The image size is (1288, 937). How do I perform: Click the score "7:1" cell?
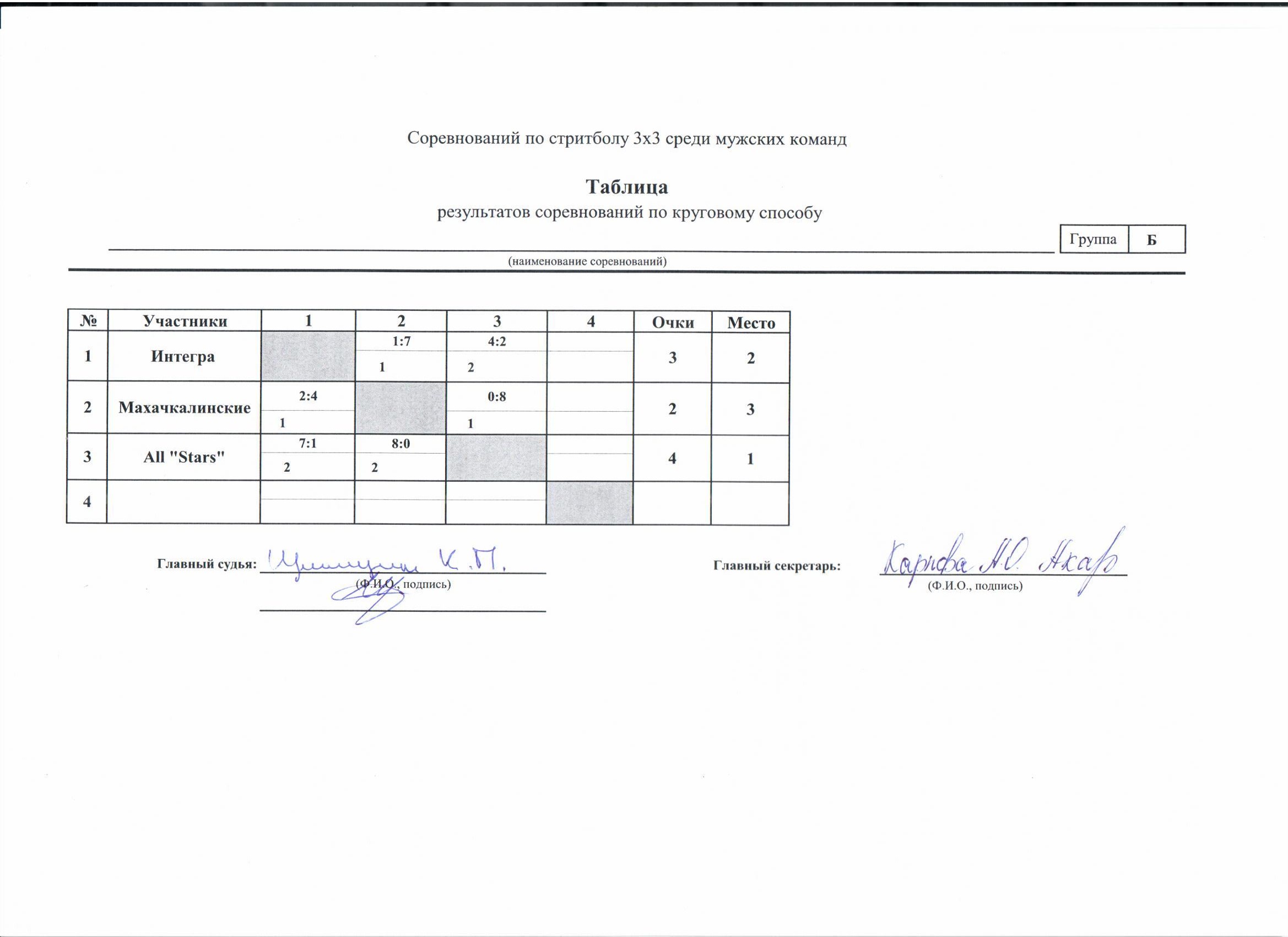coord(307,443)
